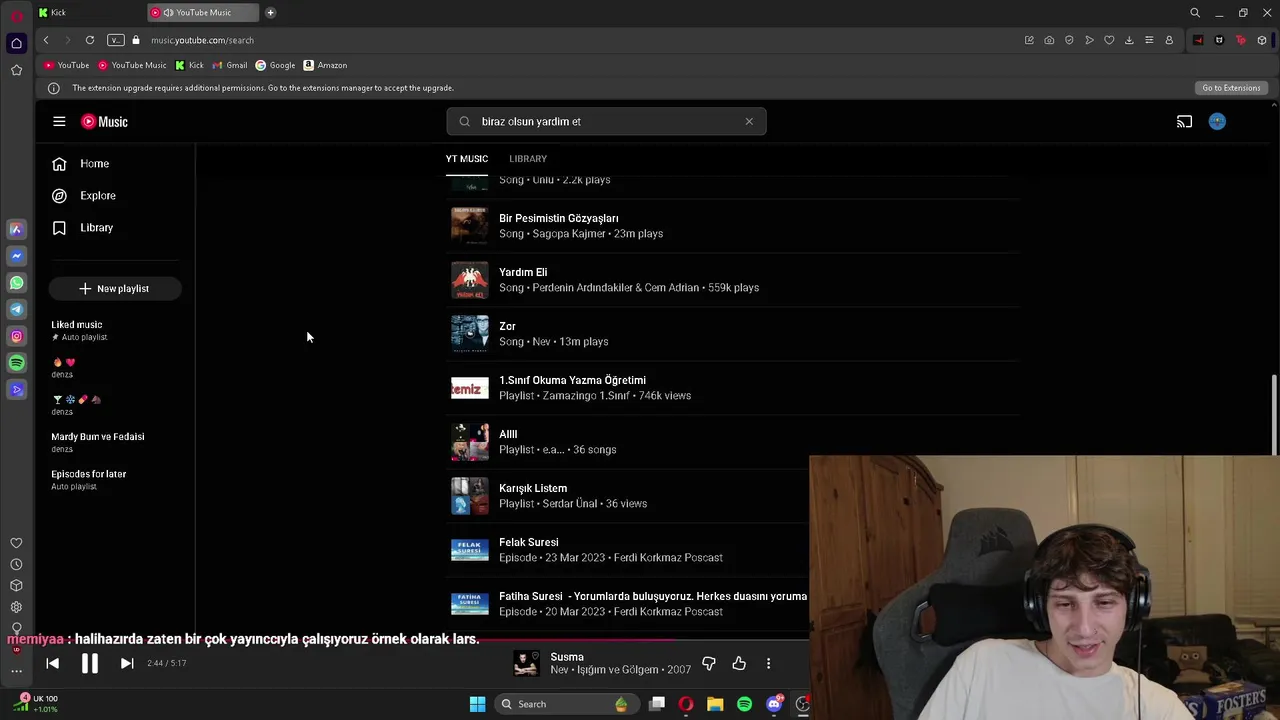Switch to YT MUSIC results tab

466,158
